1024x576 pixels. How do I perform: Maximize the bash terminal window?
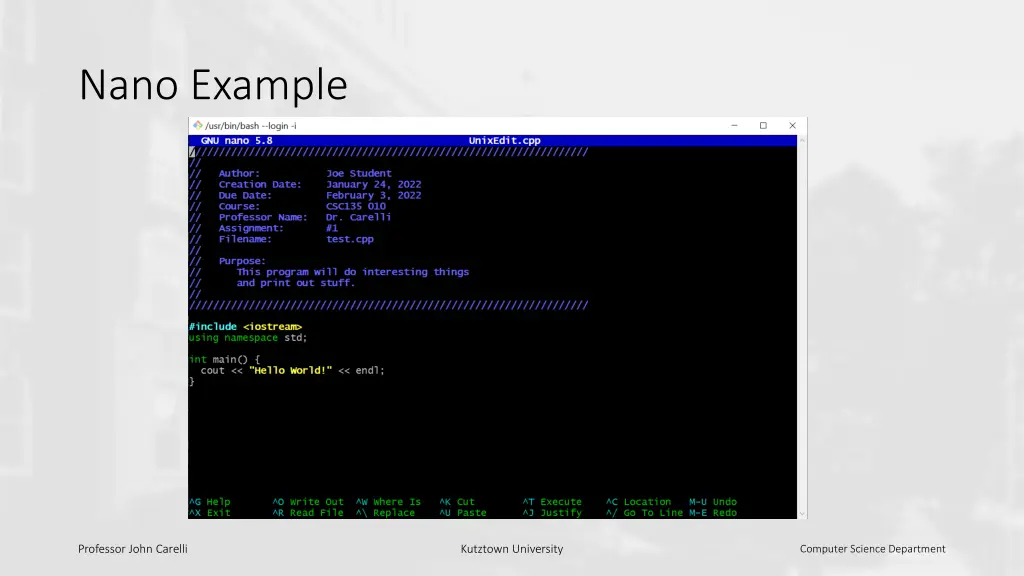pos(763,125)
